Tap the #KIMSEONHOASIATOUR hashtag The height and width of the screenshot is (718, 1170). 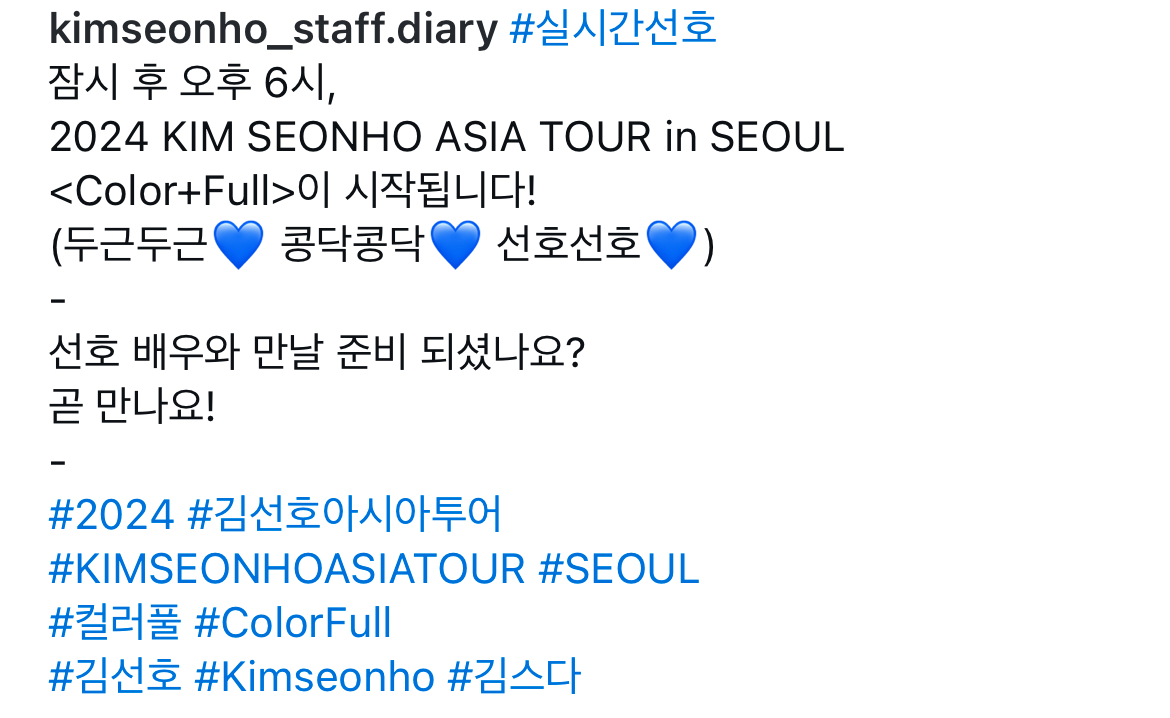[287, 570]
